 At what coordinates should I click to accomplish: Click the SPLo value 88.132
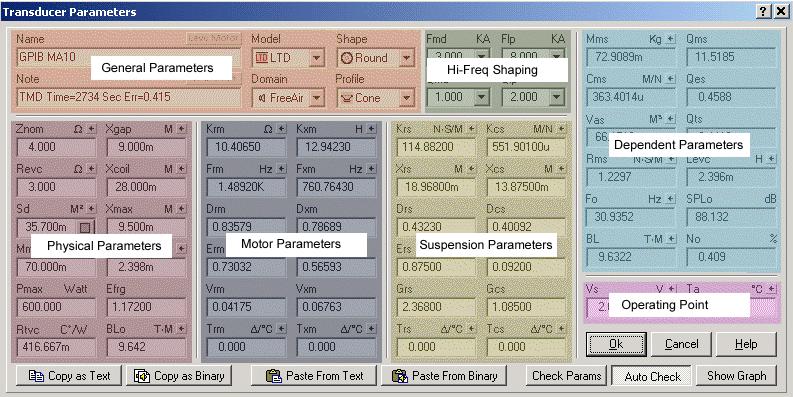tap(731, 217)
